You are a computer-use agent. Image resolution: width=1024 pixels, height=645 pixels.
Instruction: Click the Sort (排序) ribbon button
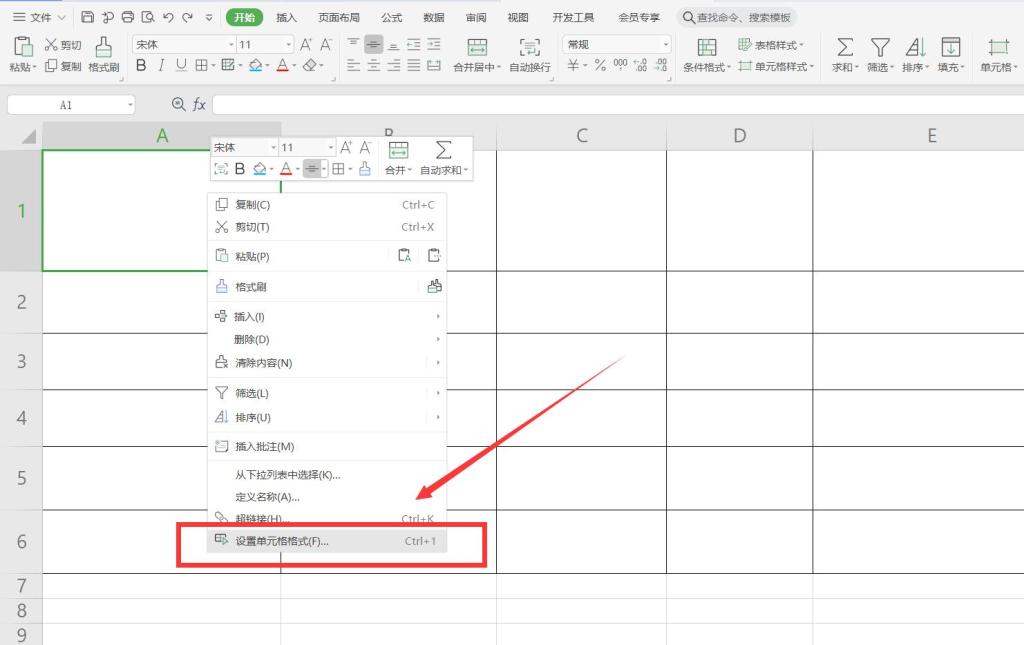pos(915,55)
